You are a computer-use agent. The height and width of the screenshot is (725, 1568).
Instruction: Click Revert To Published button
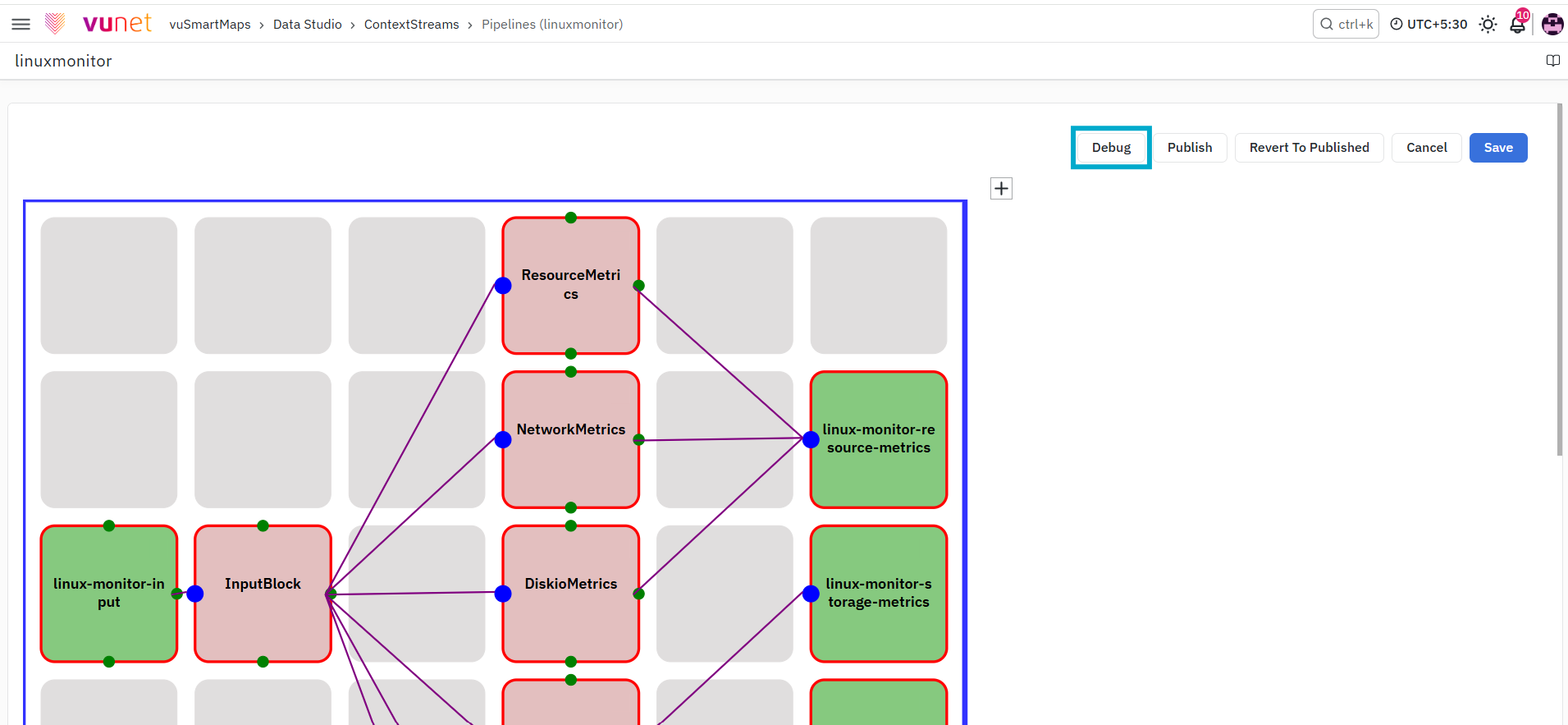[1309, 148]
